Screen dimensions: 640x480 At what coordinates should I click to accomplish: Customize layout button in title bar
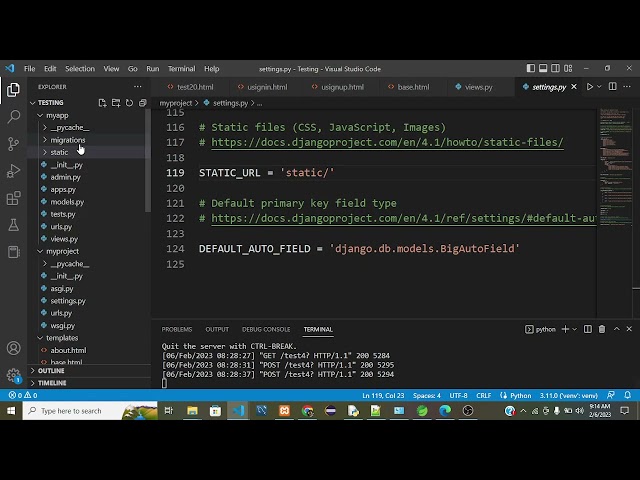(568, 68)
